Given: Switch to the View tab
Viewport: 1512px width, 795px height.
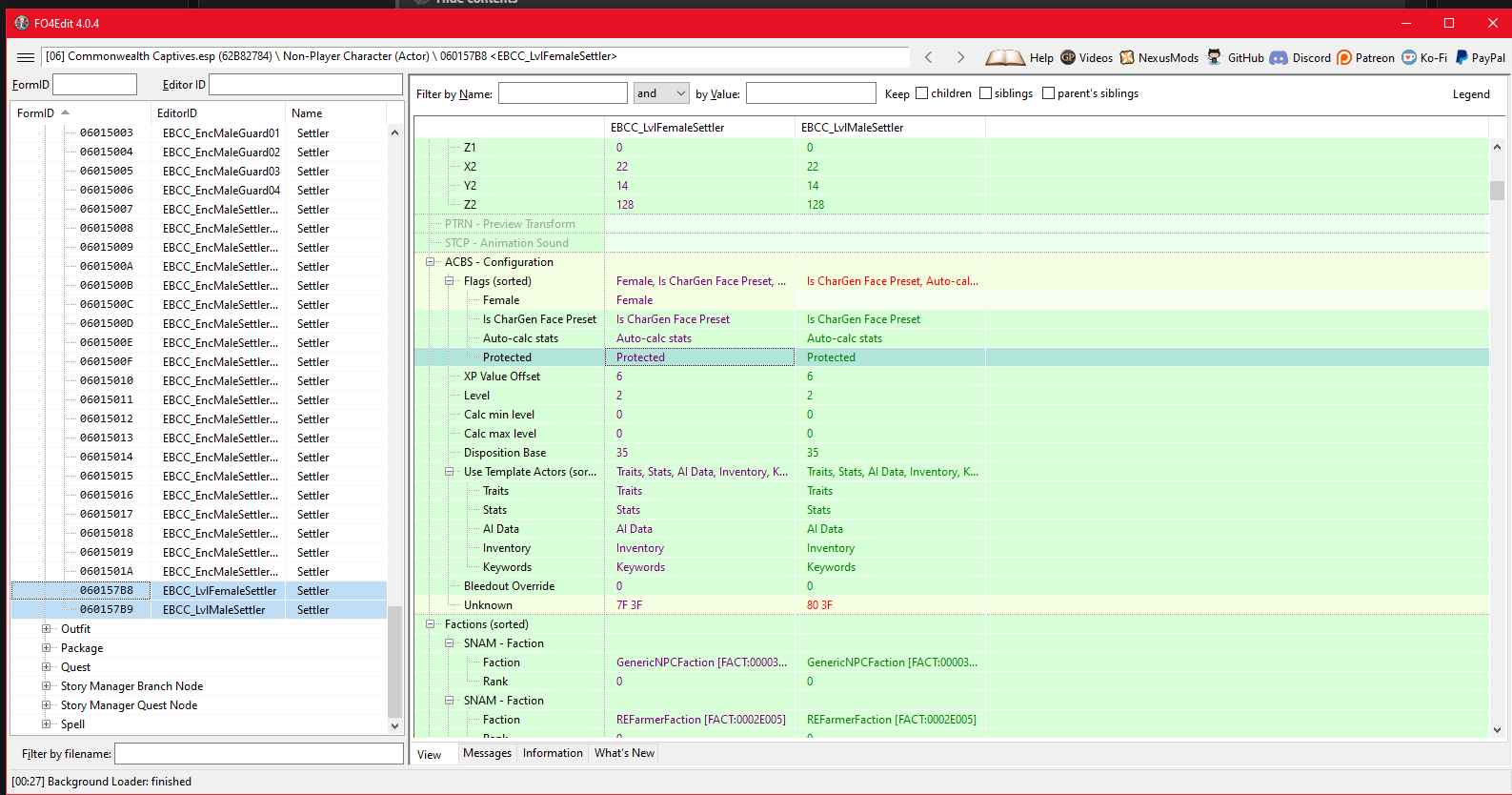Looking at the screenshot, I should (430, 754).
